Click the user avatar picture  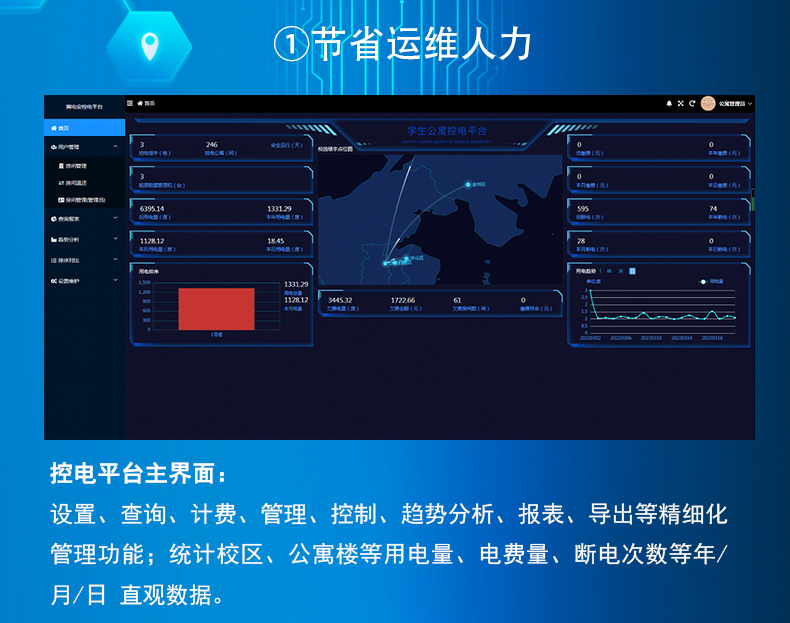tap(708, 103)
